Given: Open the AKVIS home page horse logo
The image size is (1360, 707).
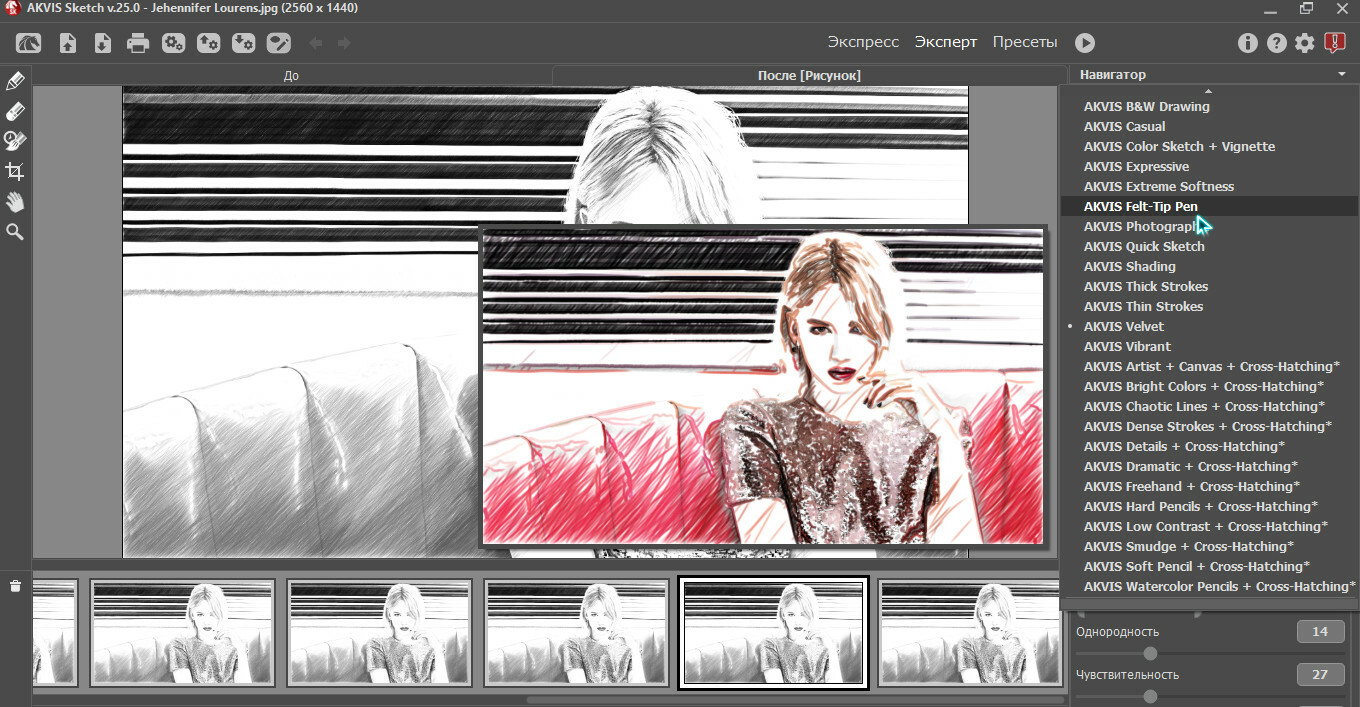Looking at the screenshot, I should coord(29,43).
